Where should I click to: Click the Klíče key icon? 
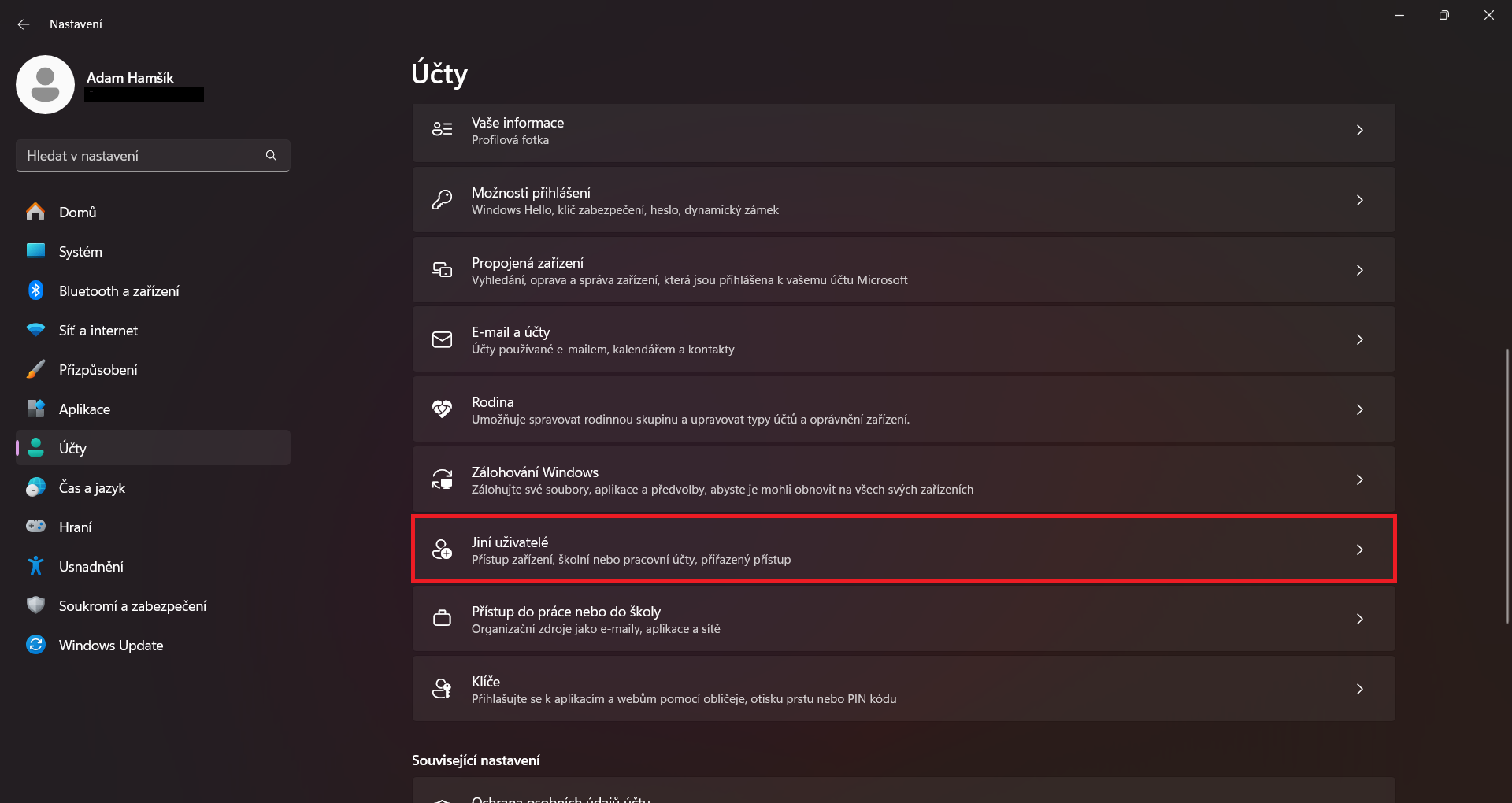point(443,688)
